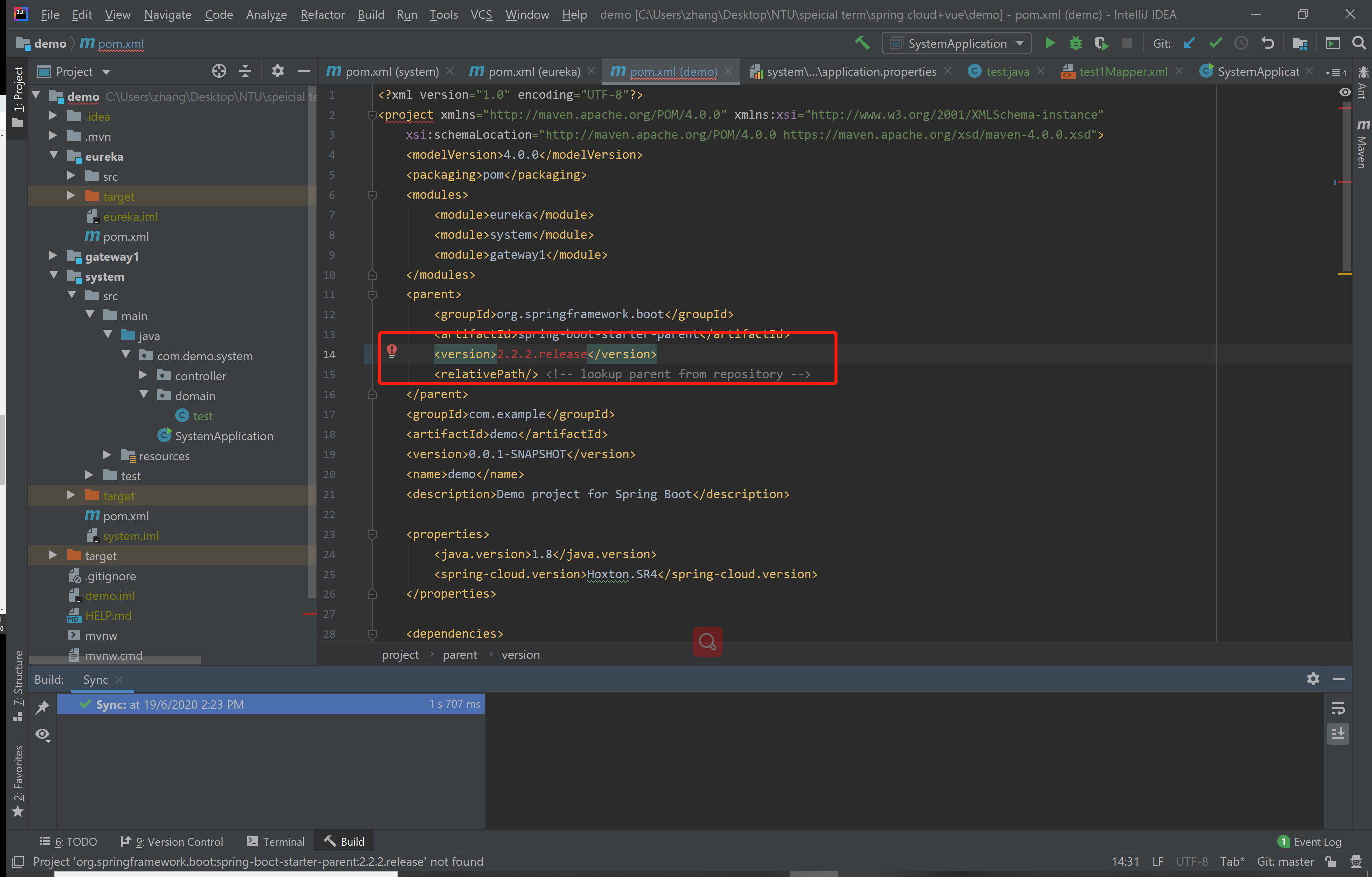Open Project panel gear settings
The height and width of the screenshot is (877, 1372).
pyautogui.click(x=277, y=71)
